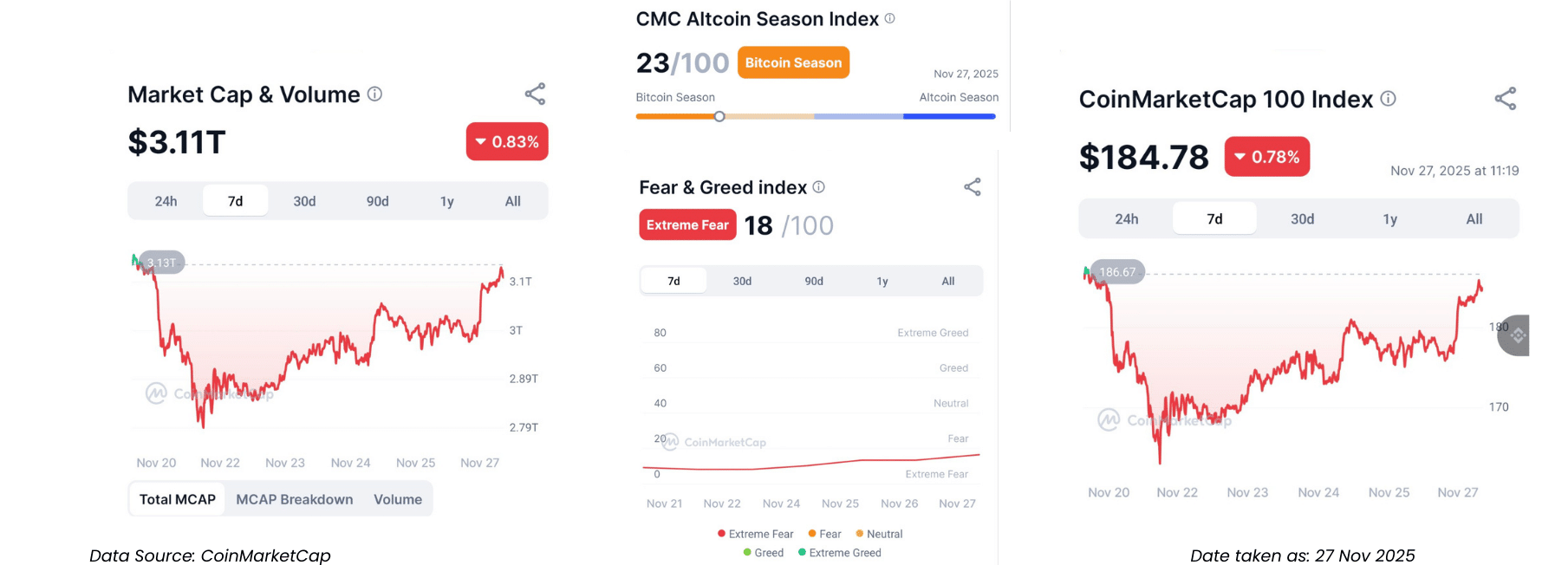Click the floating diamond widget on right edge

point(1516,335)
